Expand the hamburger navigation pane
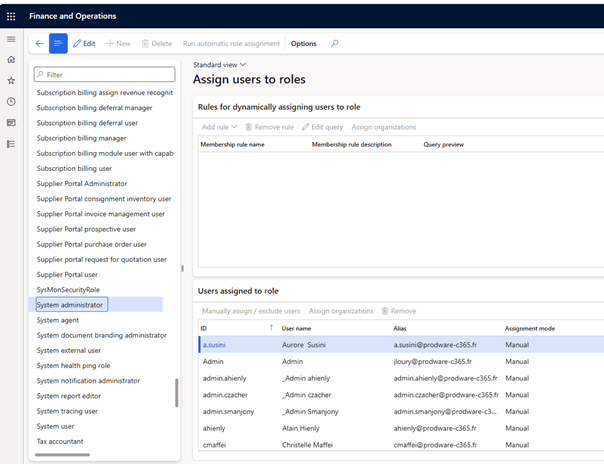 (11, 39)
